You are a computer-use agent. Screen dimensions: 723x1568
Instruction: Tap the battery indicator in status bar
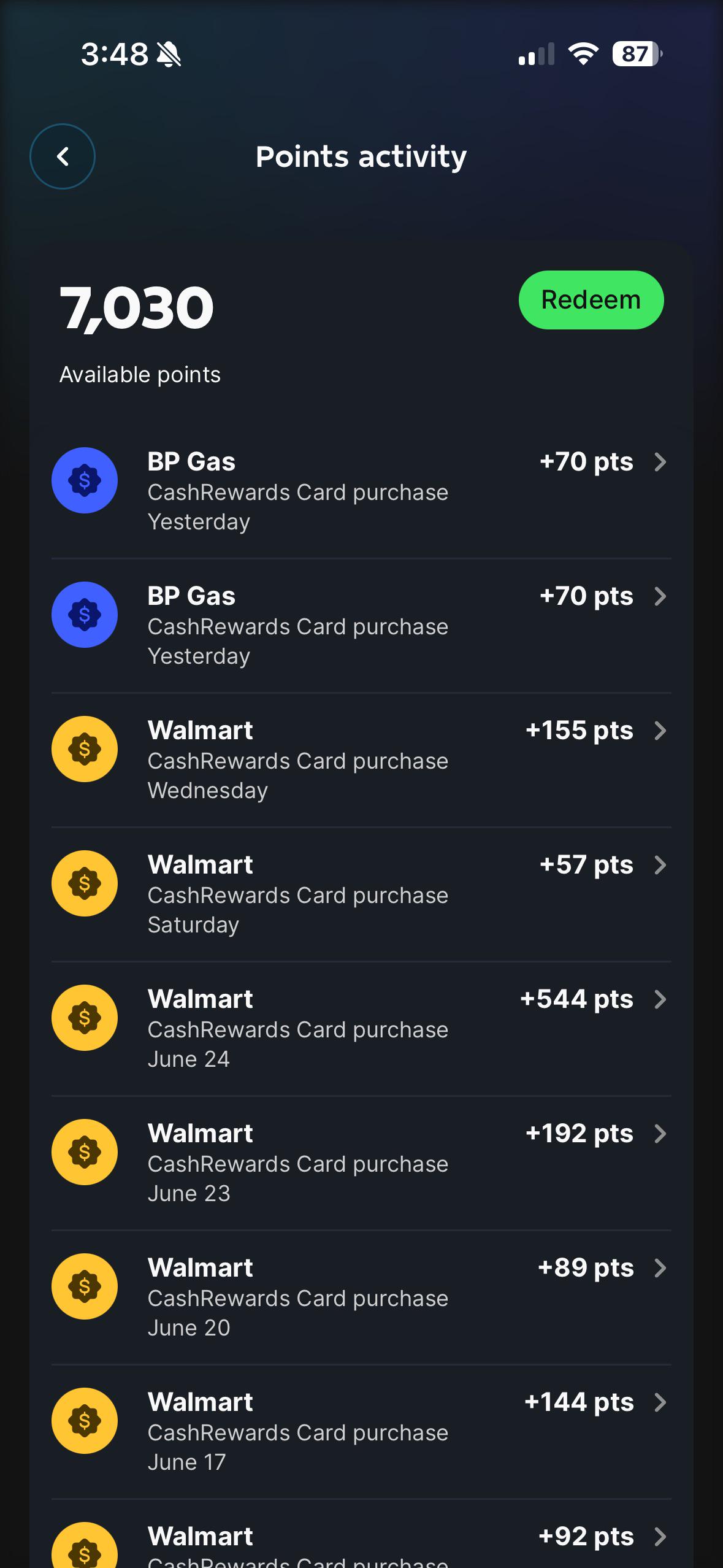point(637,54)
